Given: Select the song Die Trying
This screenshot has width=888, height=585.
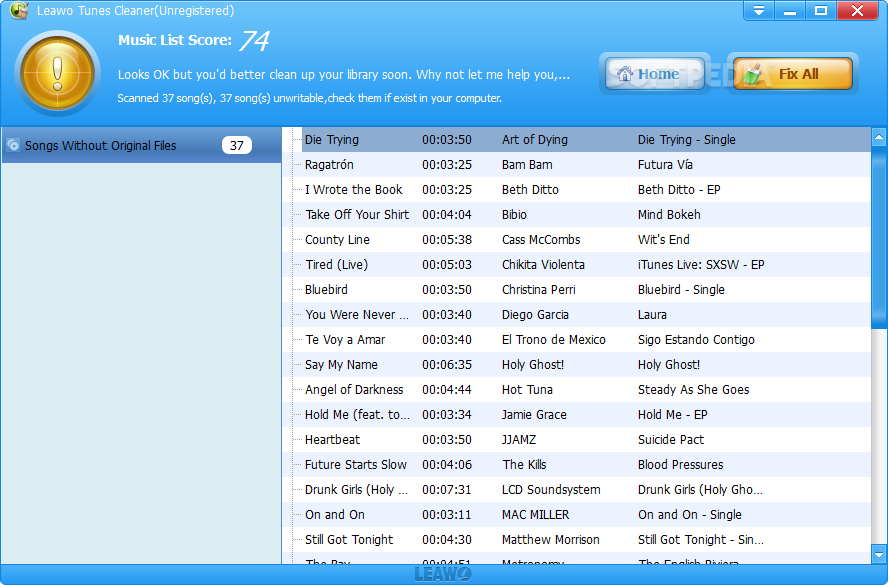Looking at the screenshot, I should point(331,140).
